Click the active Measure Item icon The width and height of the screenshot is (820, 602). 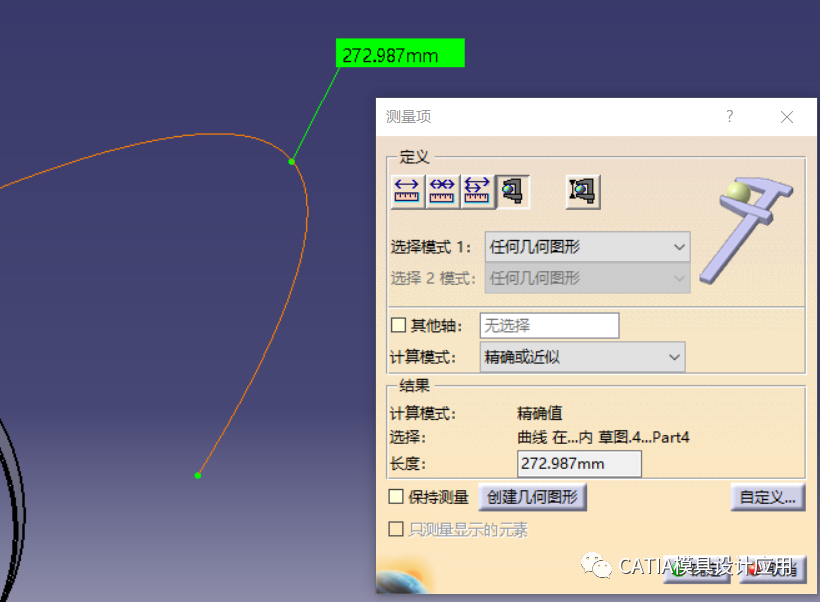pos(514,190)
